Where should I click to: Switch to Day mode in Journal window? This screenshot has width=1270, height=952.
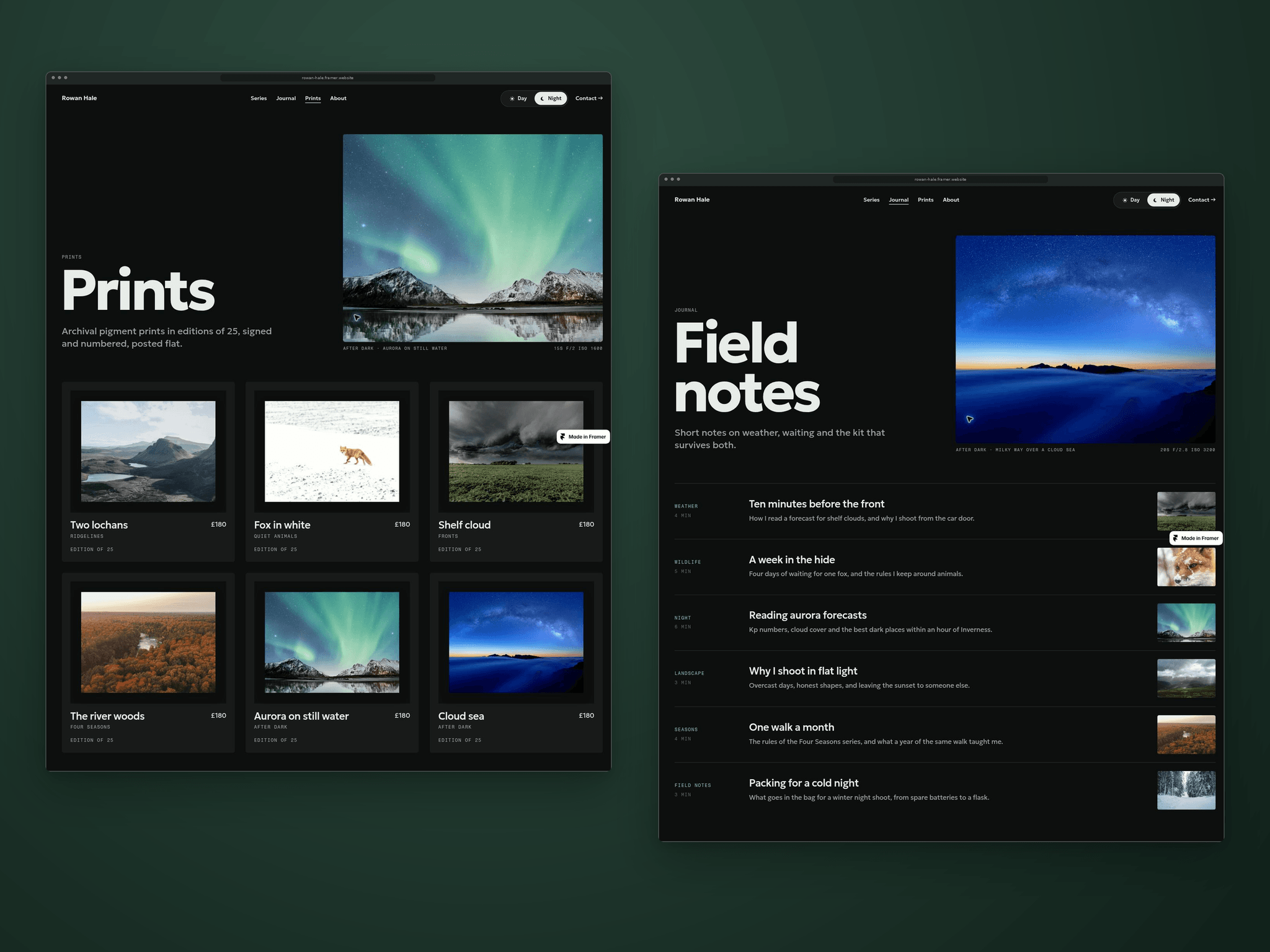[1131, 200]
